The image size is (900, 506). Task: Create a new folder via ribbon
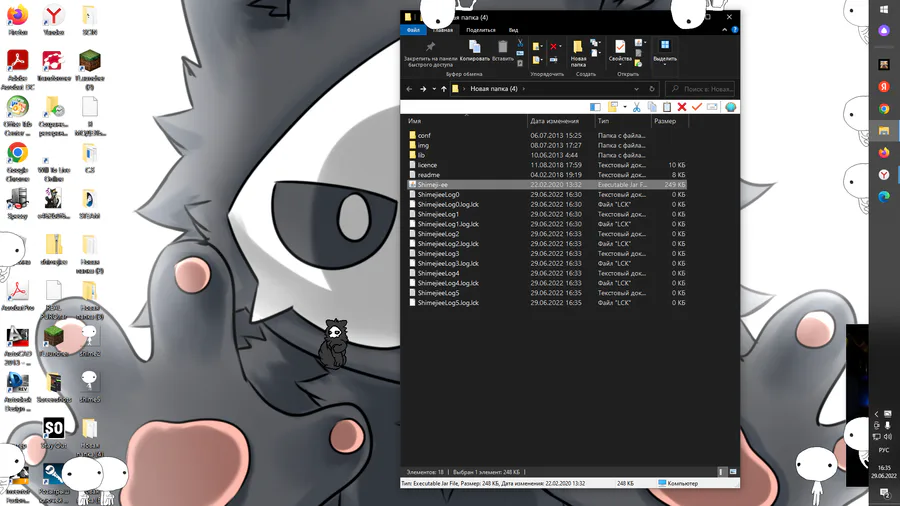click(578, 54)
